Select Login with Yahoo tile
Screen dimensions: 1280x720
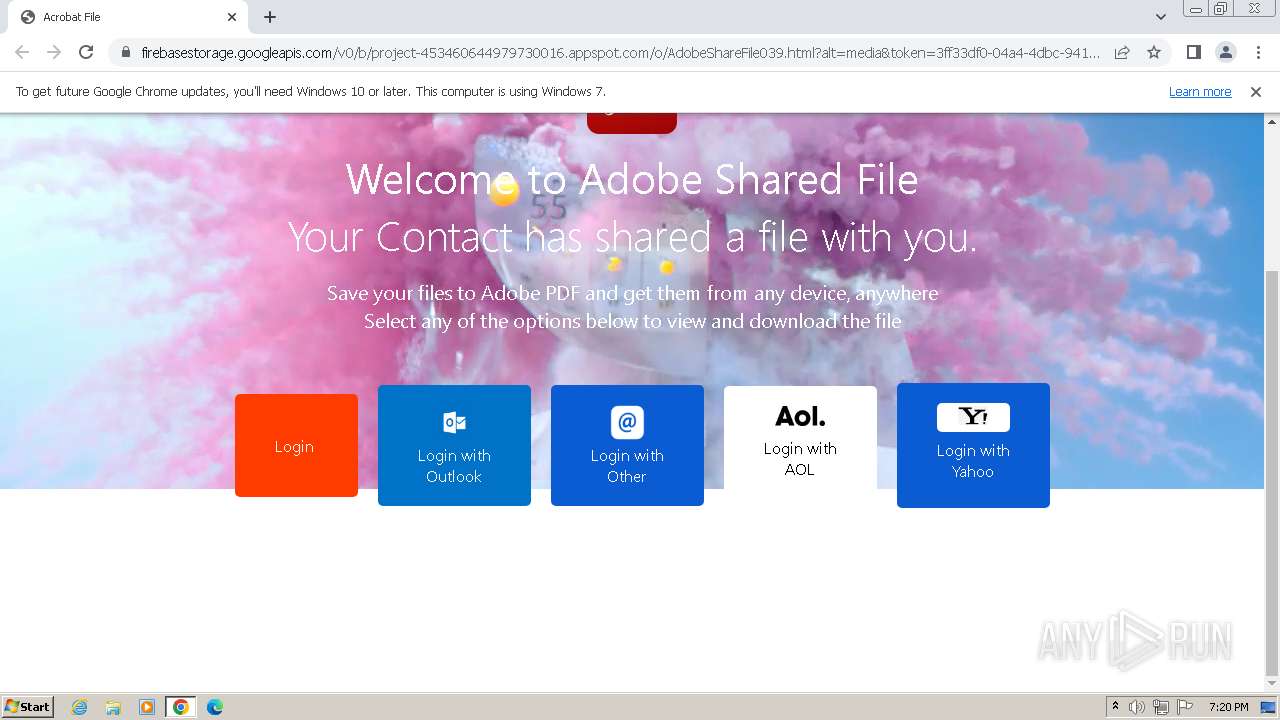click(973, 445)
